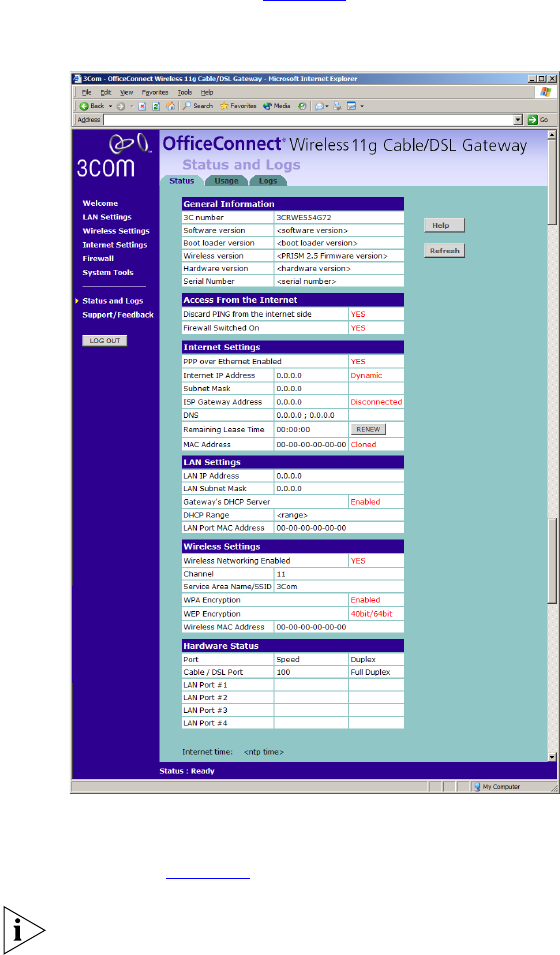Click the Full Duplex cell for Cable/DSL Port

pos(370,672)
